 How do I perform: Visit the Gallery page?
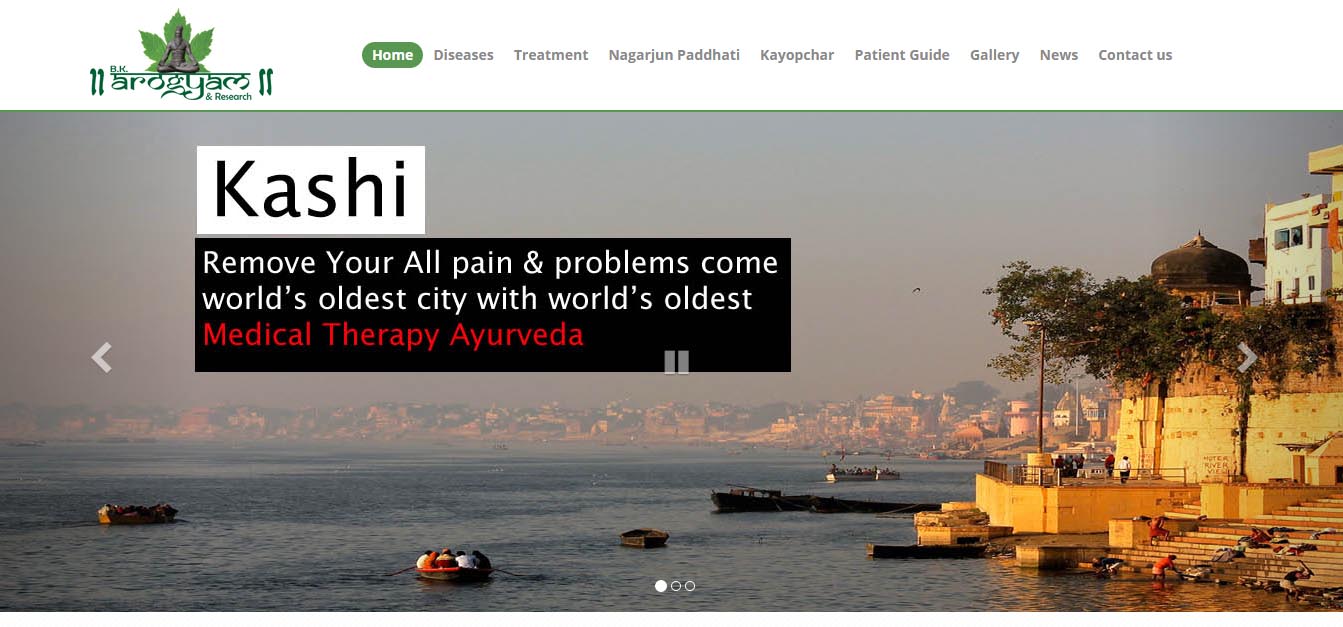coord(994,55)
